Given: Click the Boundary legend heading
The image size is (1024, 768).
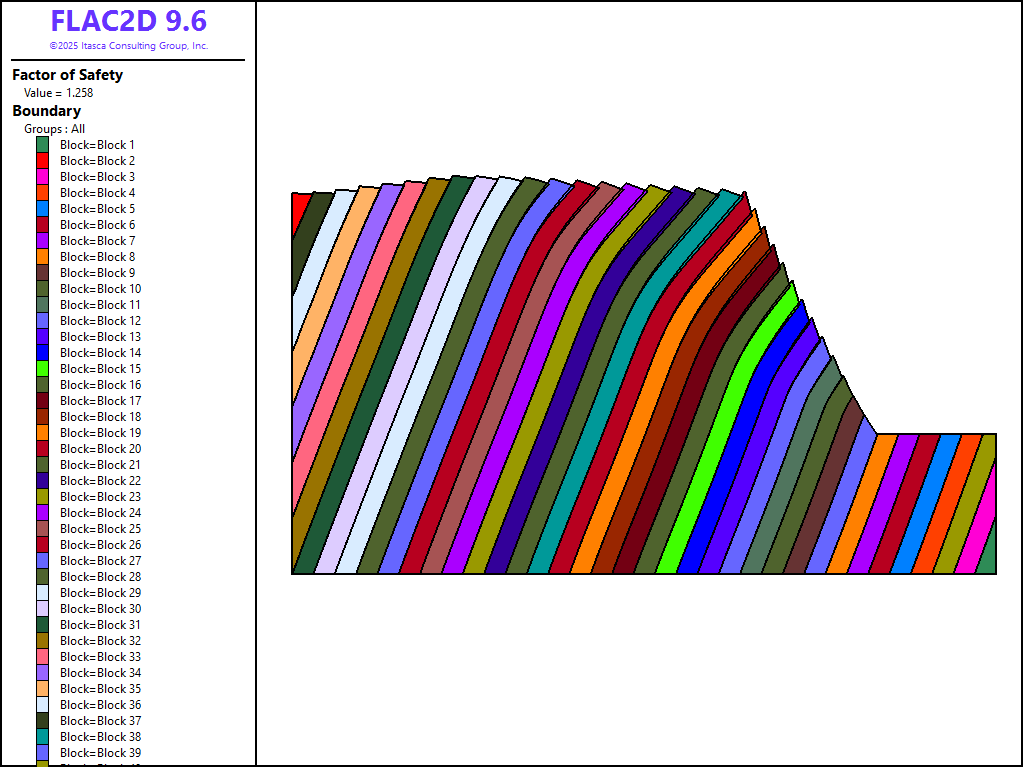Looking at the screenshot, I should [x=46, y=111].
